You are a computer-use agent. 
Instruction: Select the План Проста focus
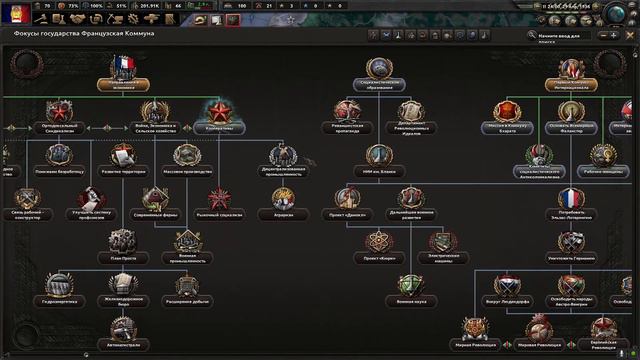123,248
